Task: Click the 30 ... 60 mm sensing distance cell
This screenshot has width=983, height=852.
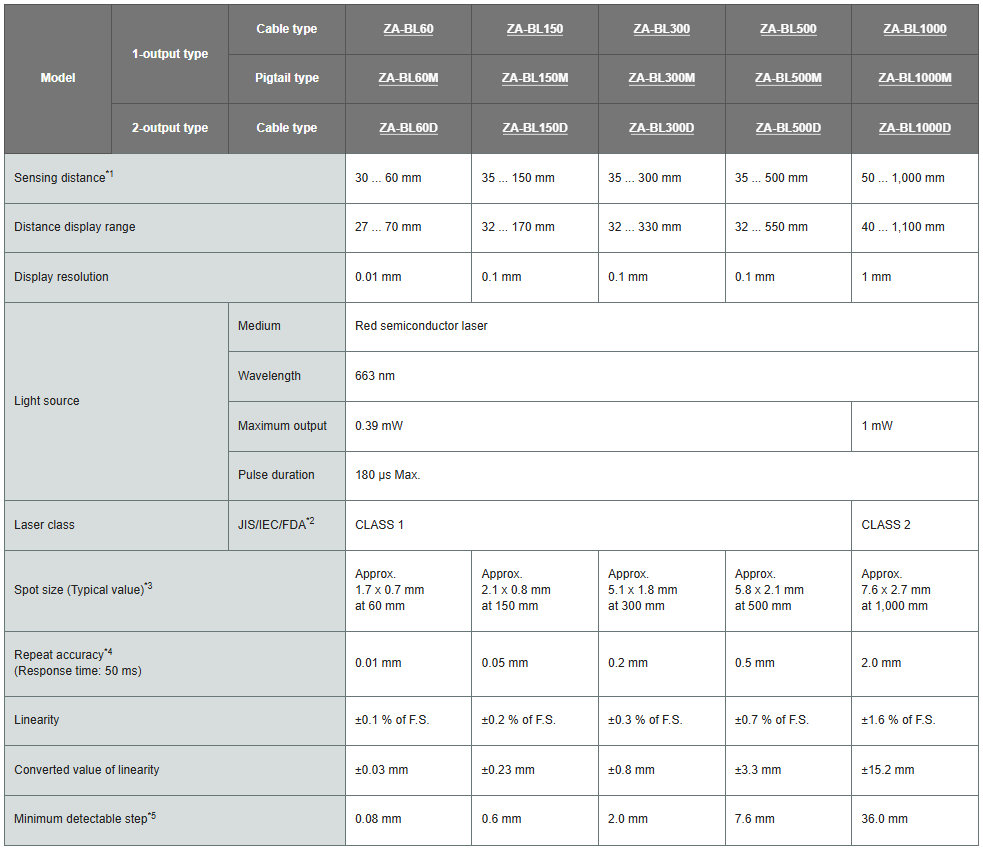Action: (408, 178)
